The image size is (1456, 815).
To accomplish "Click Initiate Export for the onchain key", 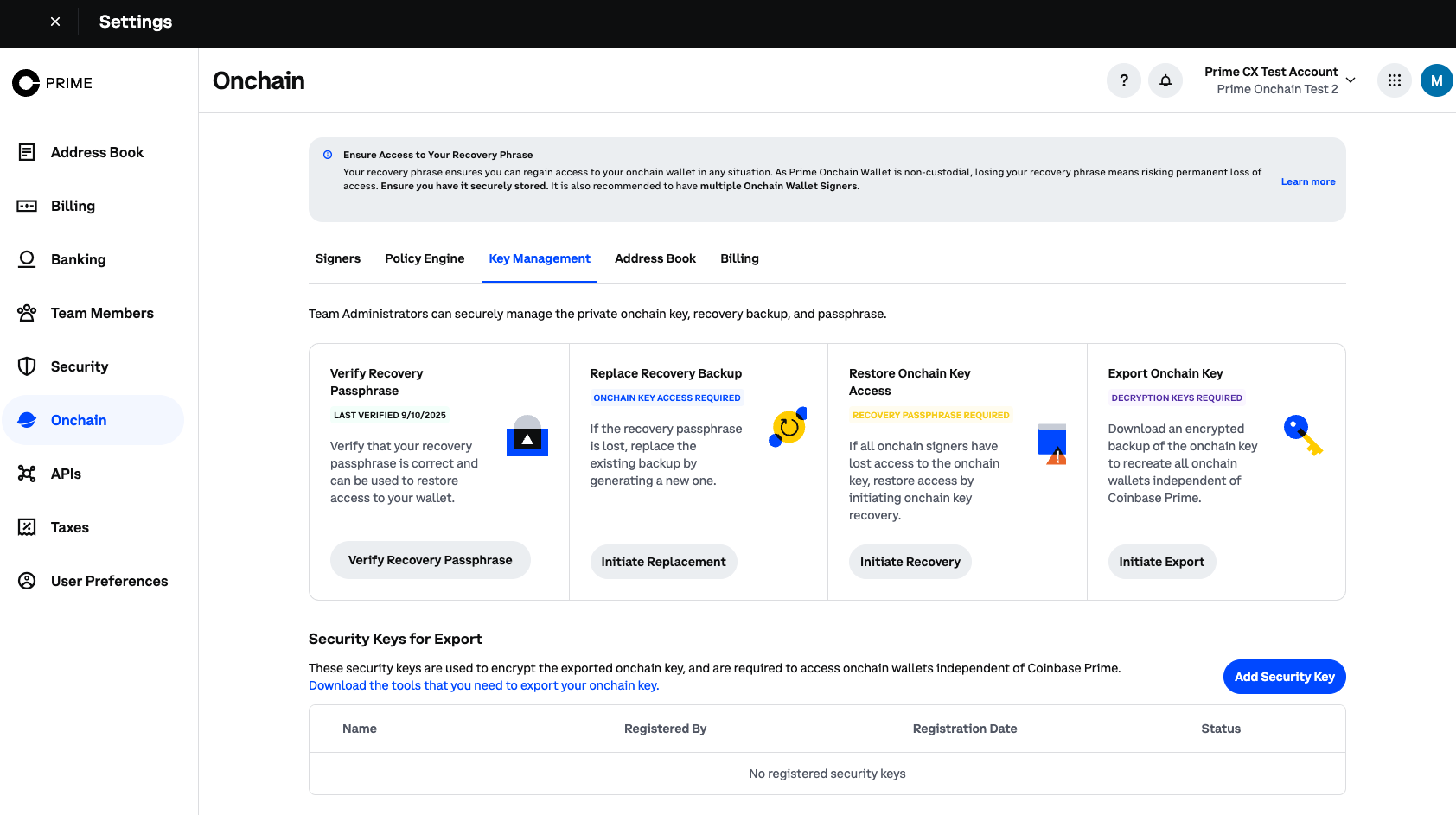I will [x=1162, y=562].
